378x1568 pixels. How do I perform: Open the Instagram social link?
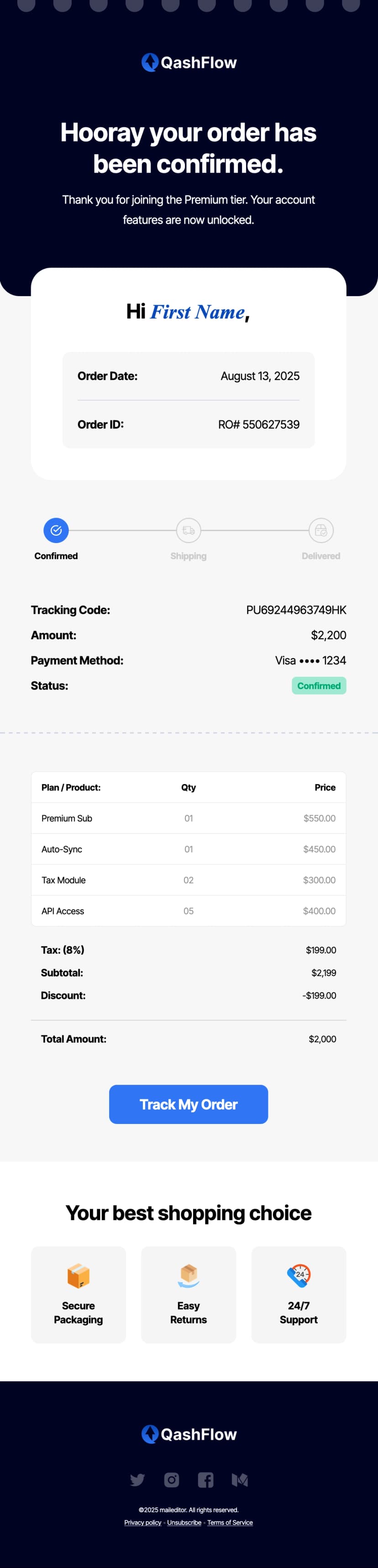click(x=172, y=1480)
